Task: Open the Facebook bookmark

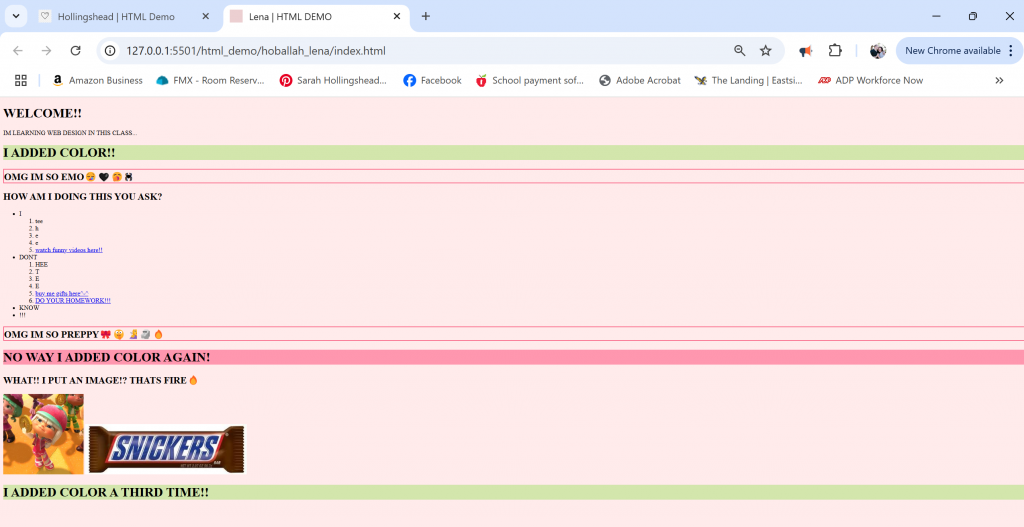Action: (x=432, y=80)
